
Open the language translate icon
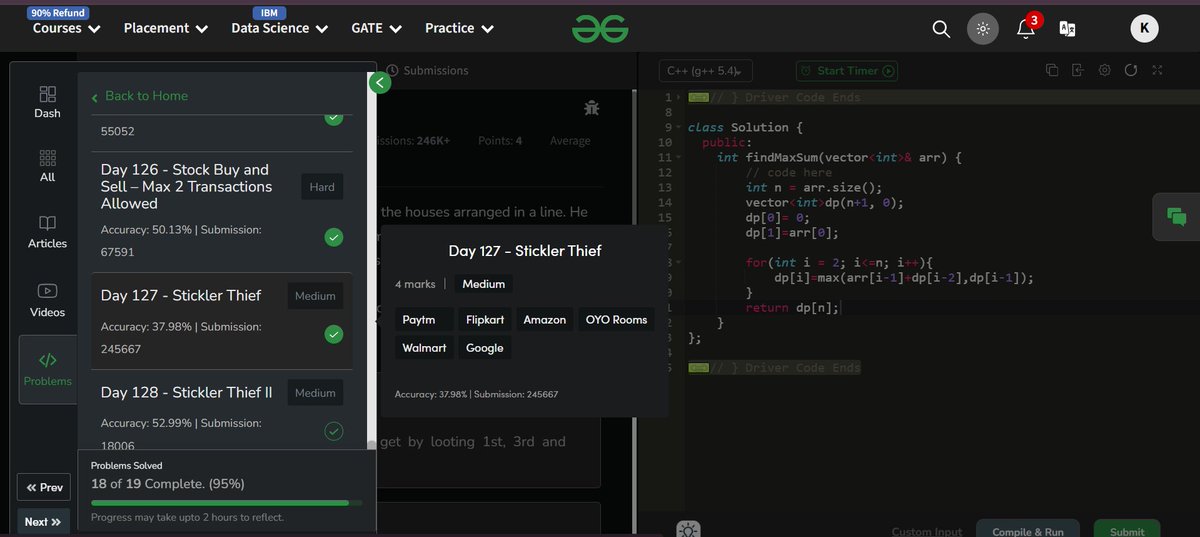[x=1067, y=29]
